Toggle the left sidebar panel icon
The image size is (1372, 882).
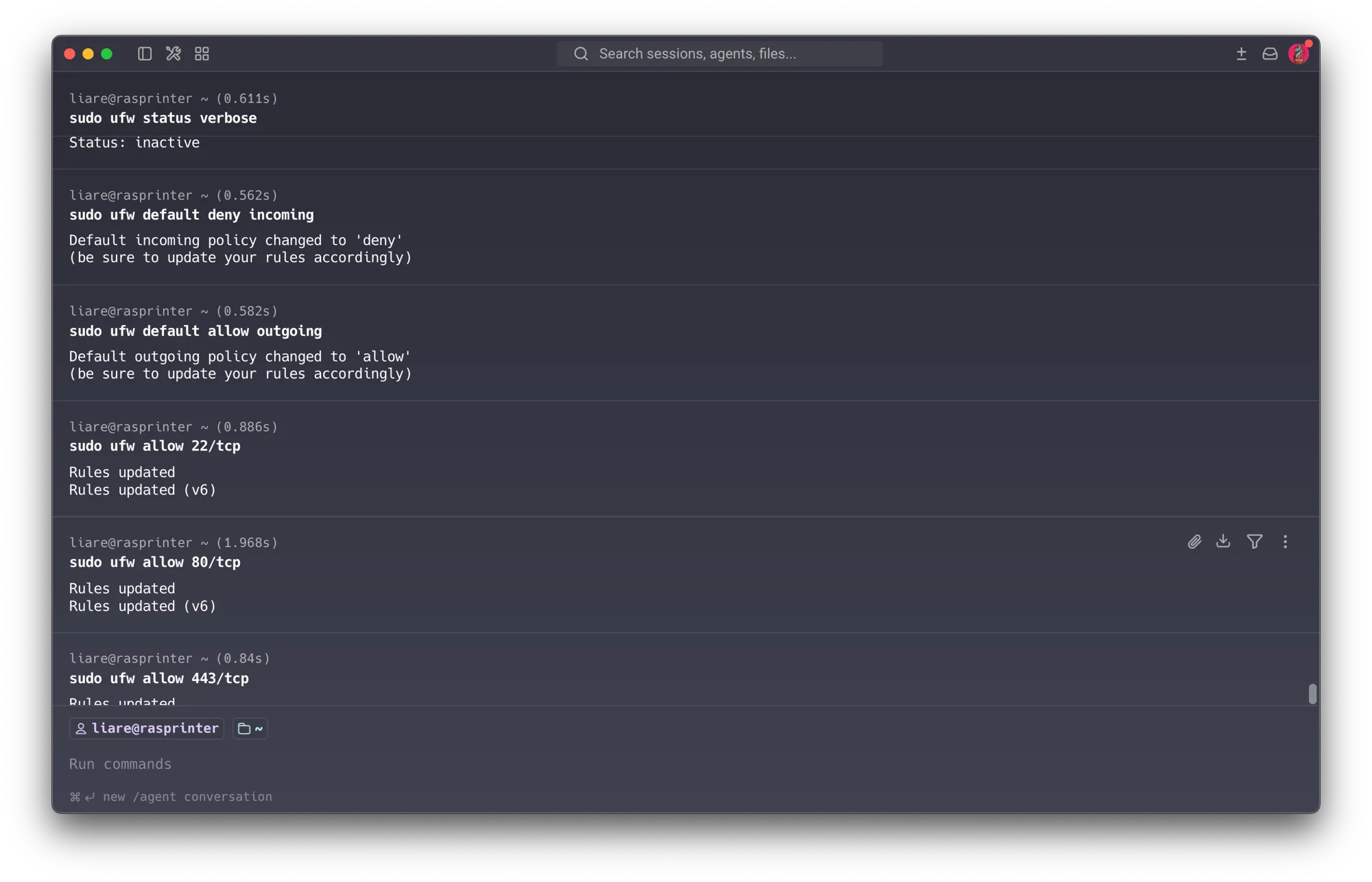click(144, 53)
